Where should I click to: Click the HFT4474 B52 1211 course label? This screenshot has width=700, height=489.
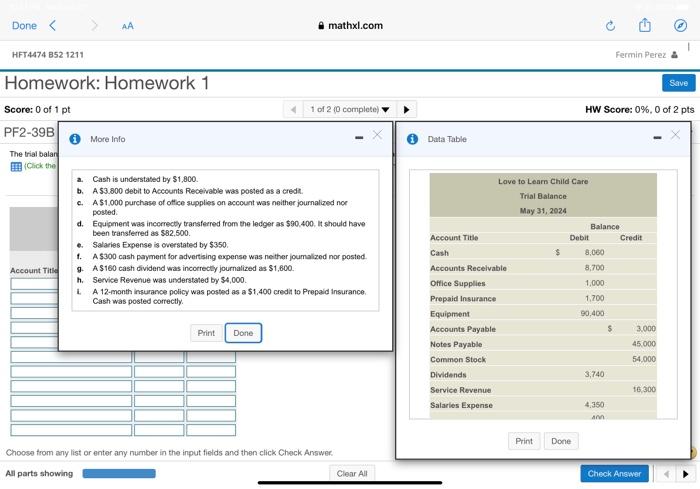click(48, 54)
